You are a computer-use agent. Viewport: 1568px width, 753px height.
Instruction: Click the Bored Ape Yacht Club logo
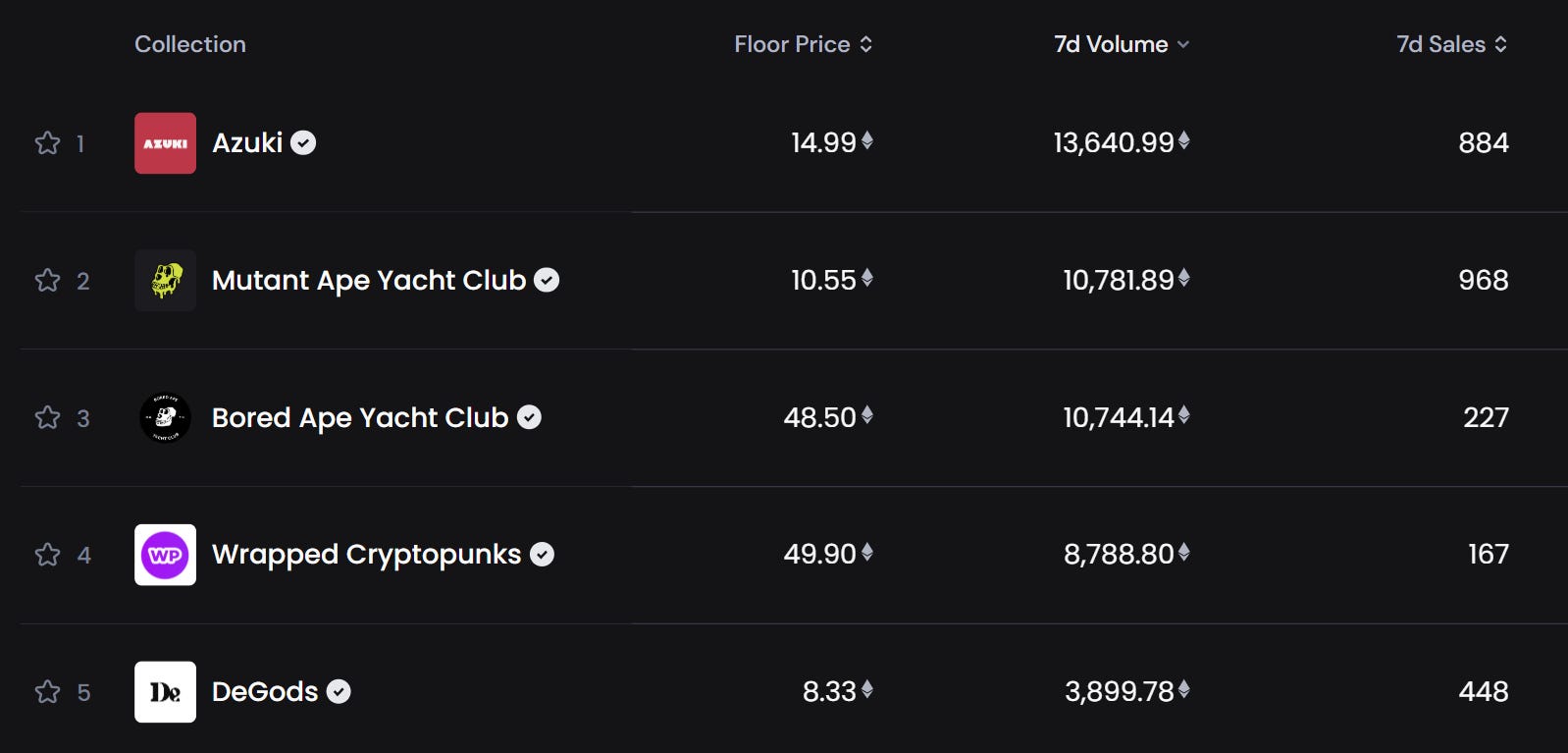[165, 418]
